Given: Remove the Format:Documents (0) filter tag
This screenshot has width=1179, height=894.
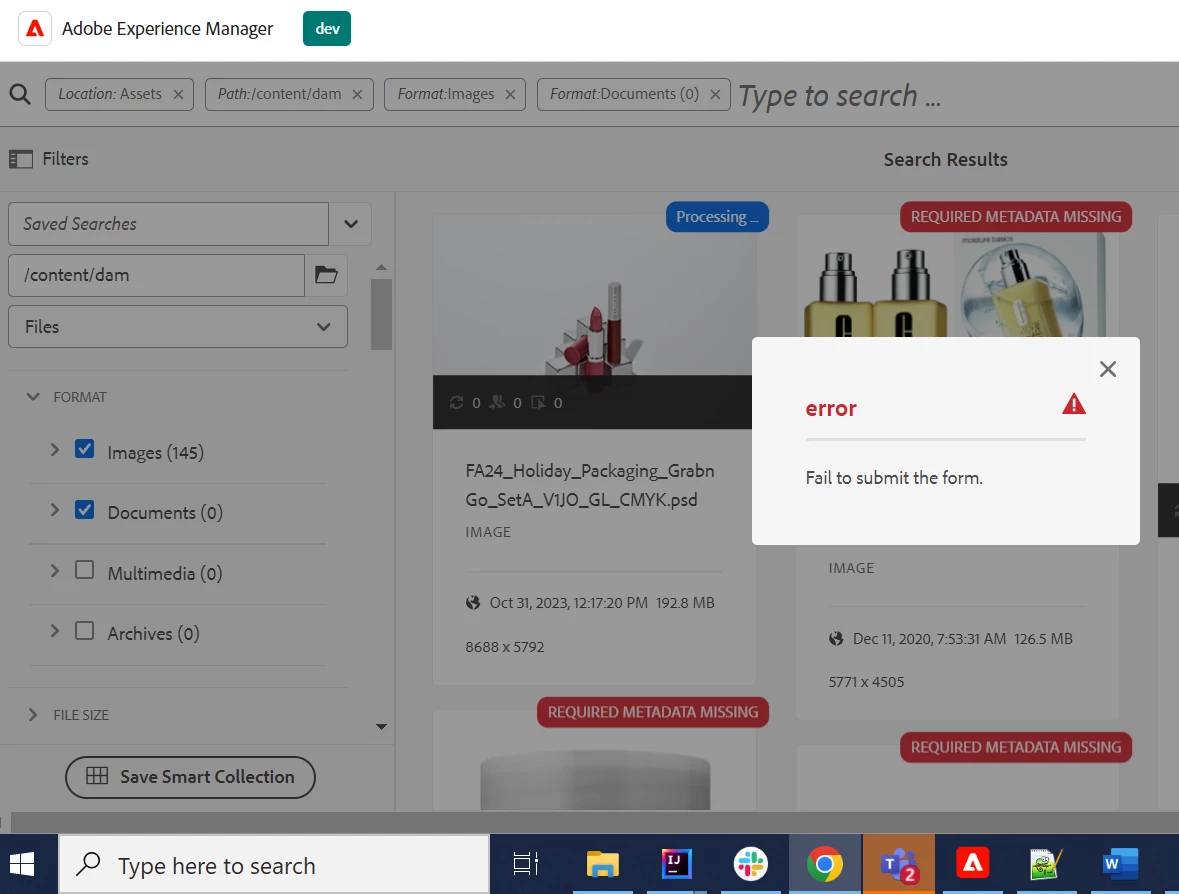Looking at the screenshot, I should click(715, 95).
